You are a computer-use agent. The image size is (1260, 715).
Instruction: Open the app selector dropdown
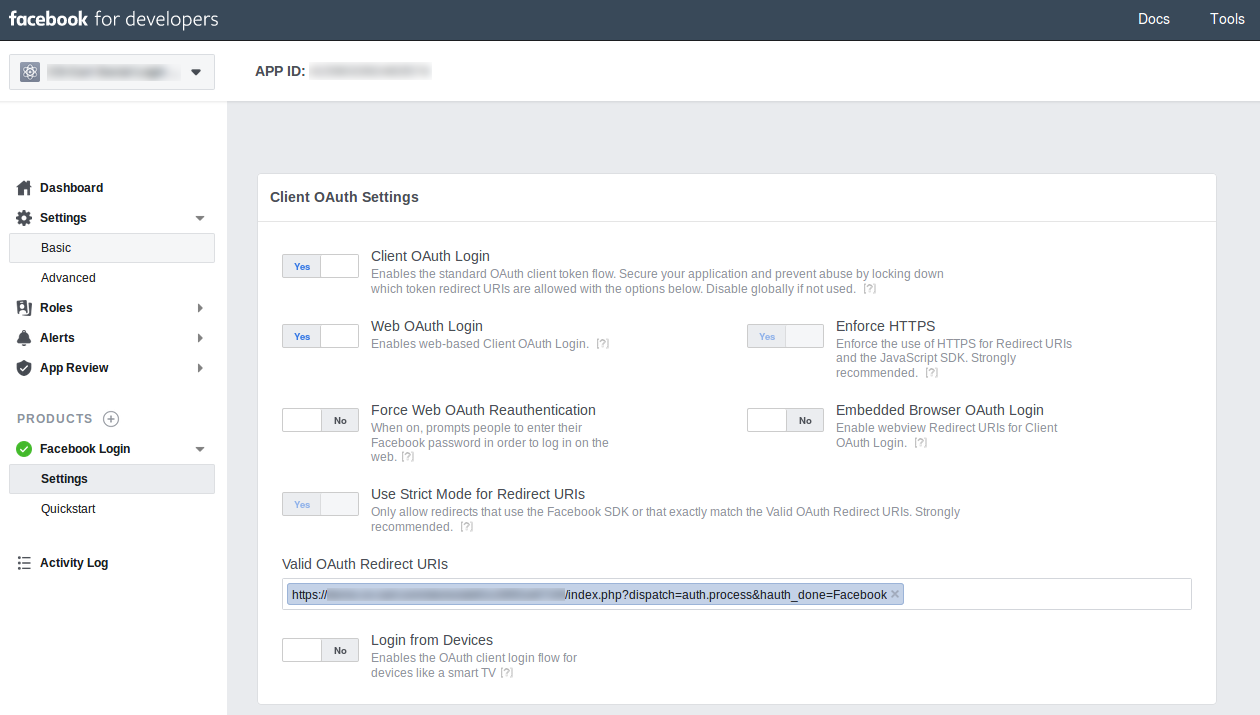[112, 72]
